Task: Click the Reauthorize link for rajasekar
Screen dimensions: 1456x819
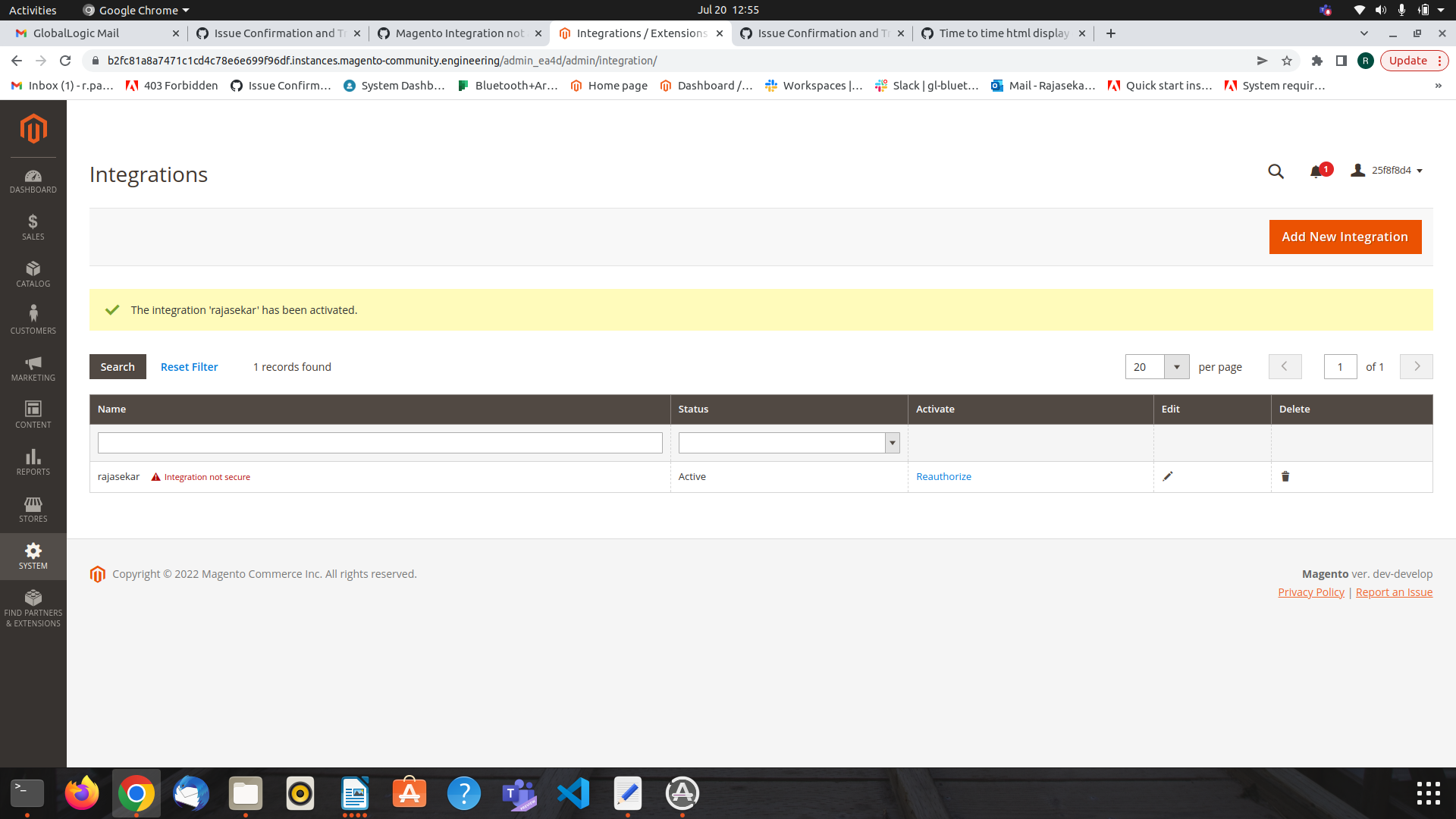Action: [943, 476]
